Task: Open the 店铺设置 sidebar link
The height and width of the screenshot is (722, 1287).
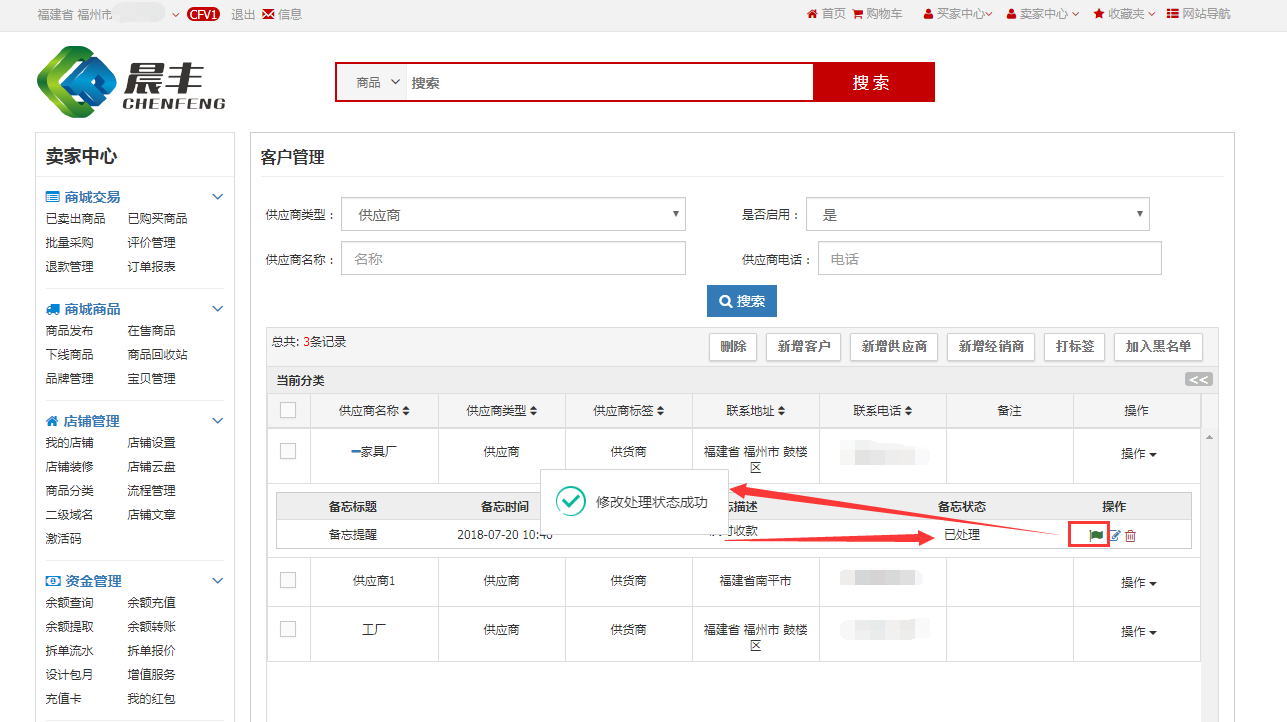Action: point(151,443)
